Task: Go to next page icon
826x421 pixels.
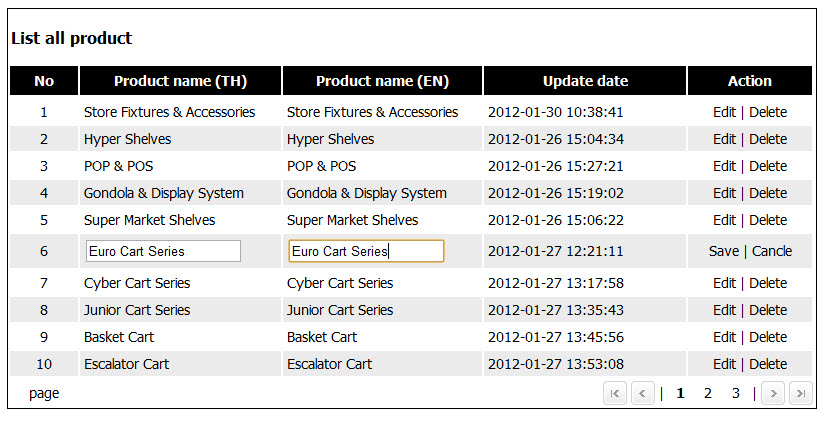Action: pos(772,394)
